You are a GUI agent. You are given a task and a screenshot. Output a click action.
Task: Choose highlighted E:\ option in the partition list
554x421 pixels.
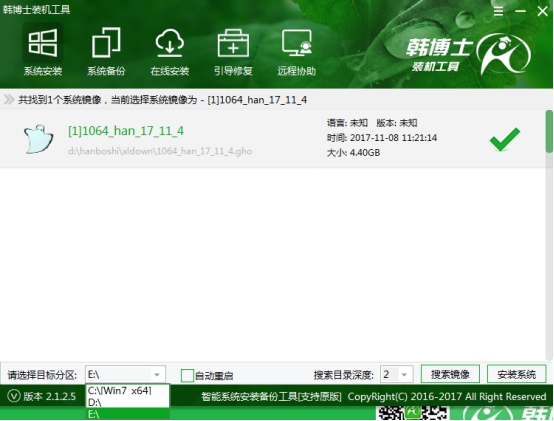tap(128, 414)
